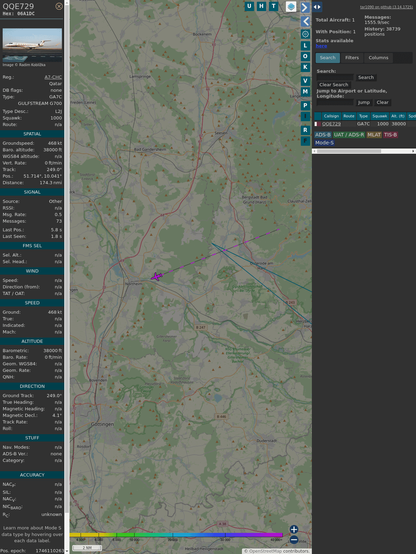The image size is (416, 554).
Task: Toggle the K map option
Action: 305,67
